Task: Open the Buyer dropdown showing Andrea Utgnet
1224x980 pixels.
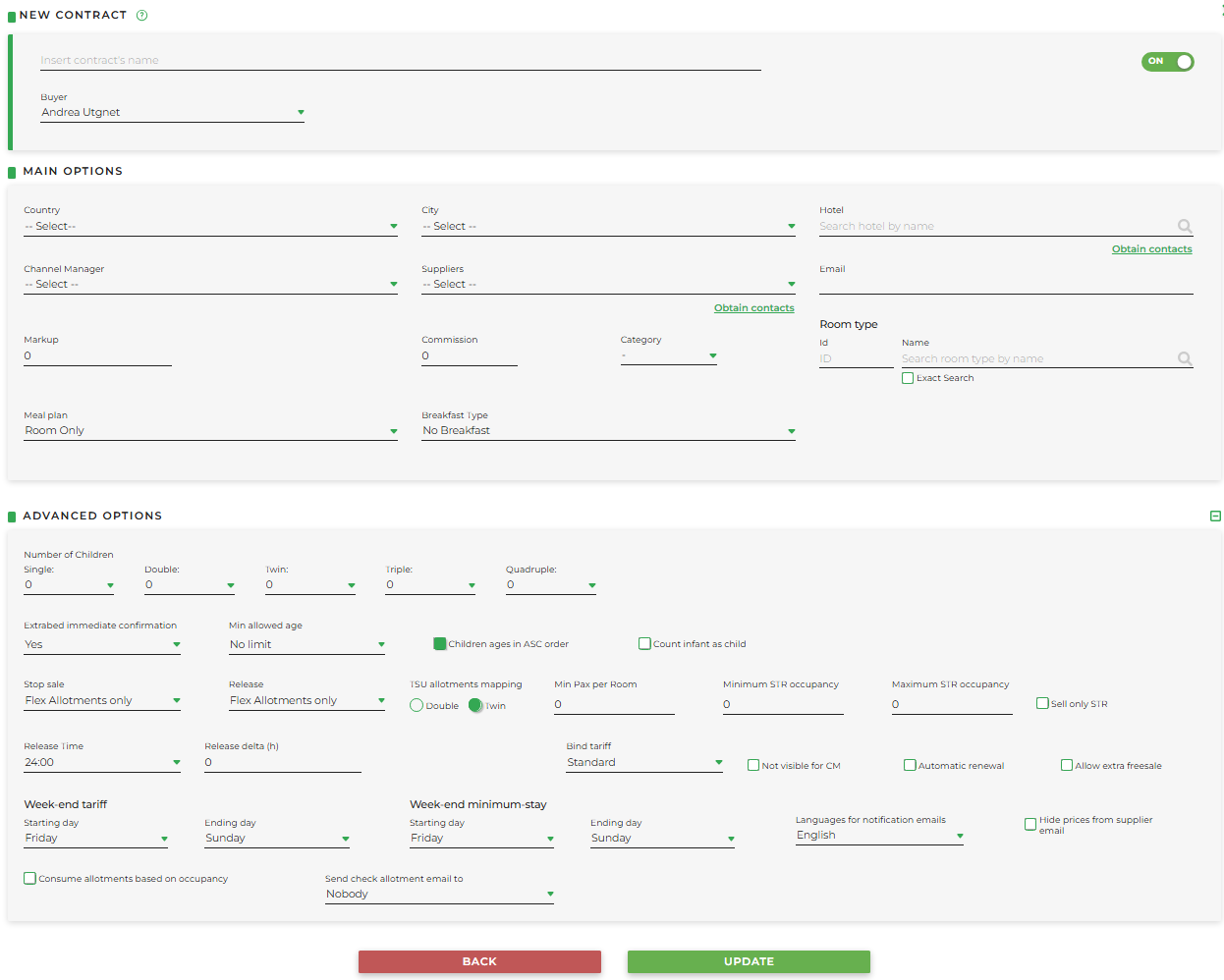Action: [x=172, y=113]
